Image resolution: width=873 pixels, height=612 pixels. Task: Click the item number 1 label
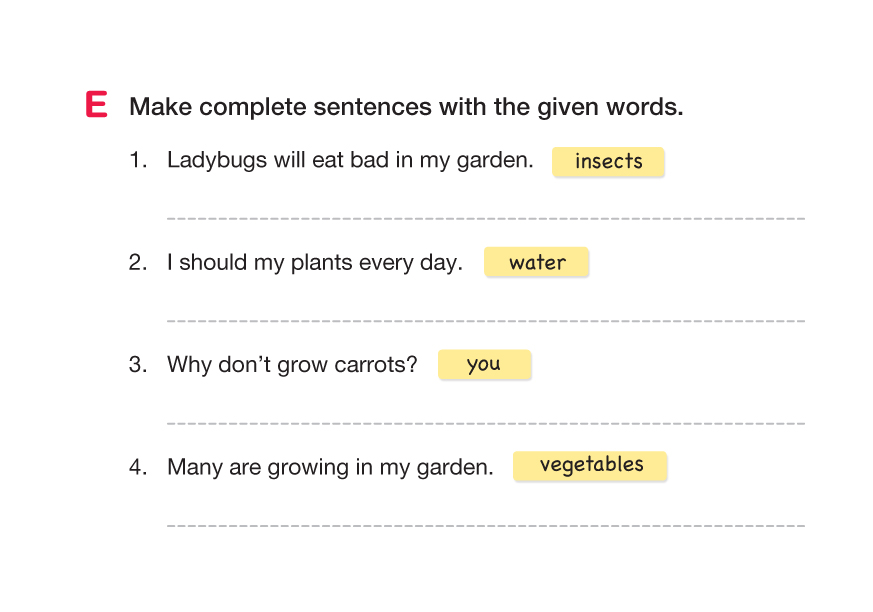pos(138,160)
